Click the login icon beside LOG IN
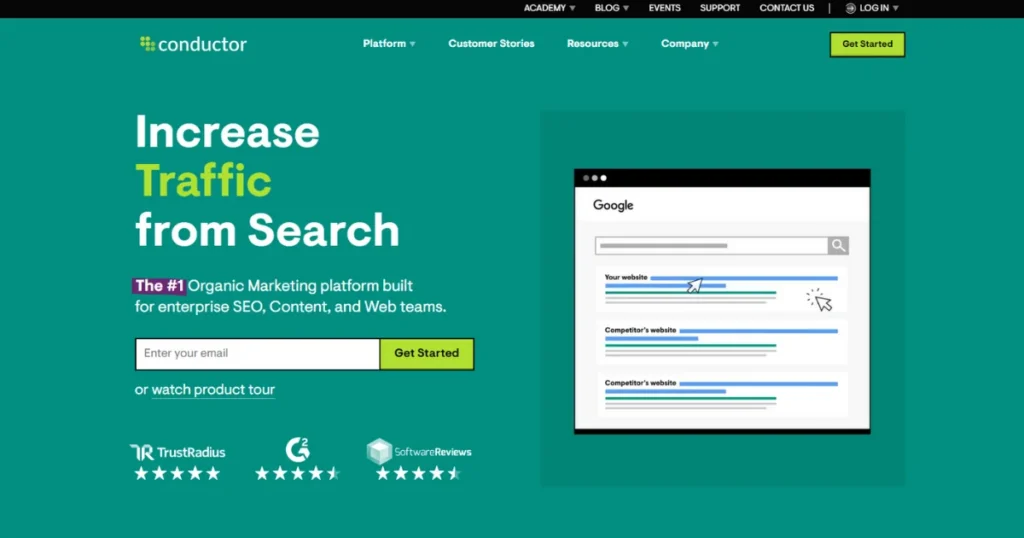Viewport: 1024px width, 538px height. pyautogui.click(x=850, y=8)
